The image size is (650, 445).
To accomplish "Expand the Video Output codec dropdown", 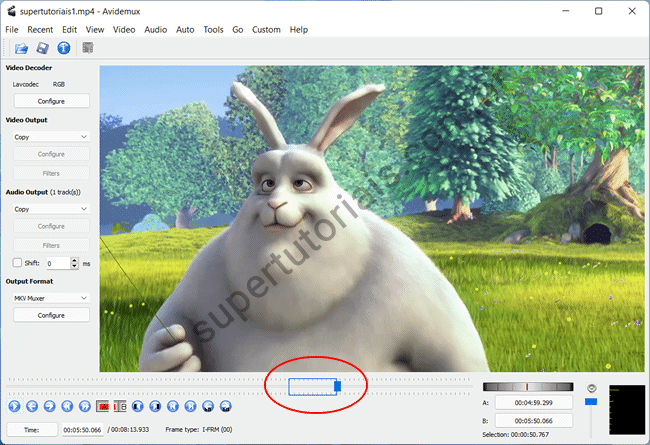I will (x=51, y=136).
